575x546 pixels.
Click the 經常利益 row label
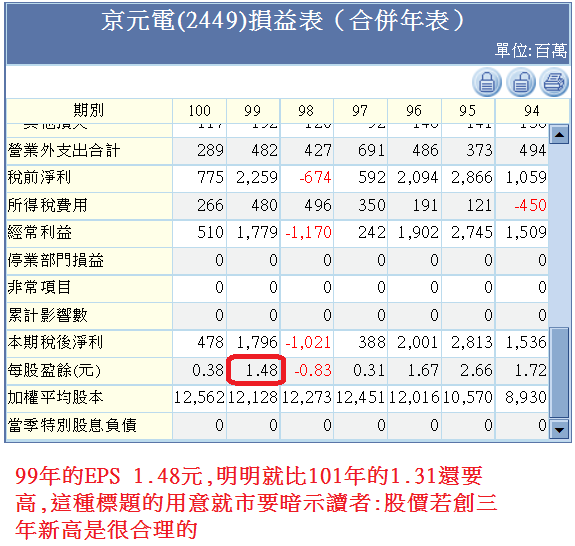40,232
